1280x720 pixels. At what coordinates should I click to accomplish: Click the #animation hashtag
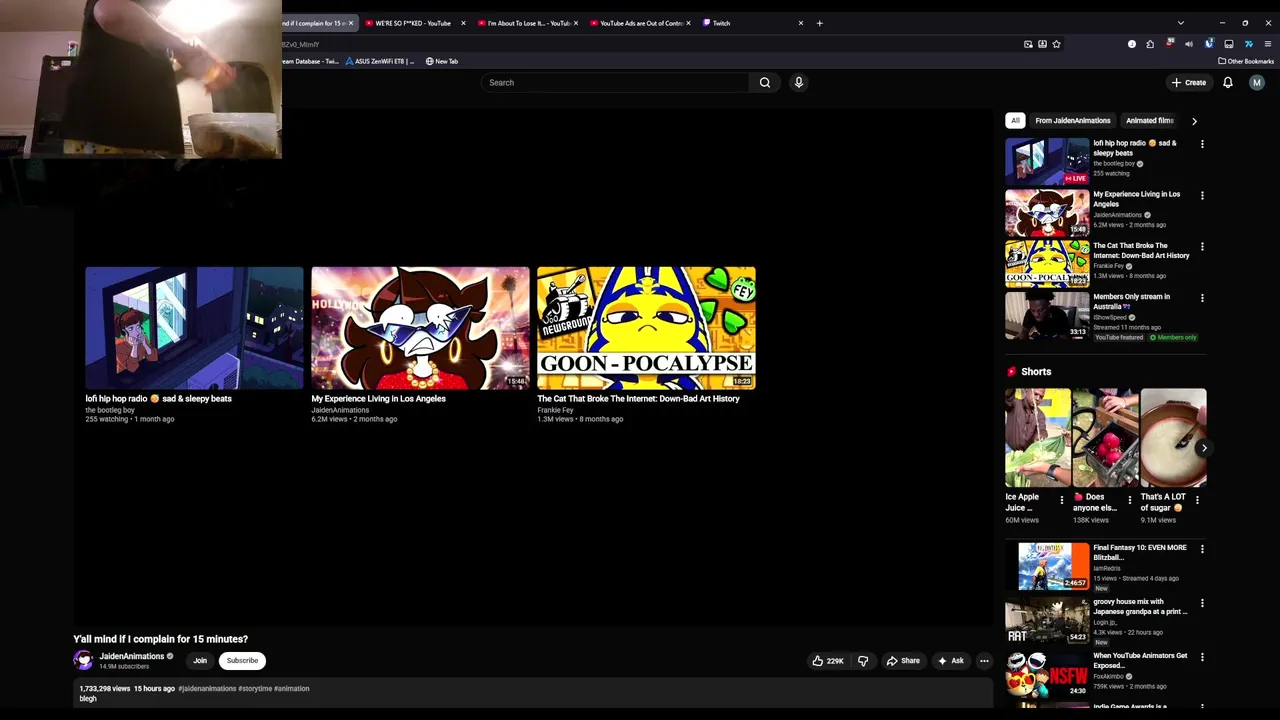click(x=292, y=688)
